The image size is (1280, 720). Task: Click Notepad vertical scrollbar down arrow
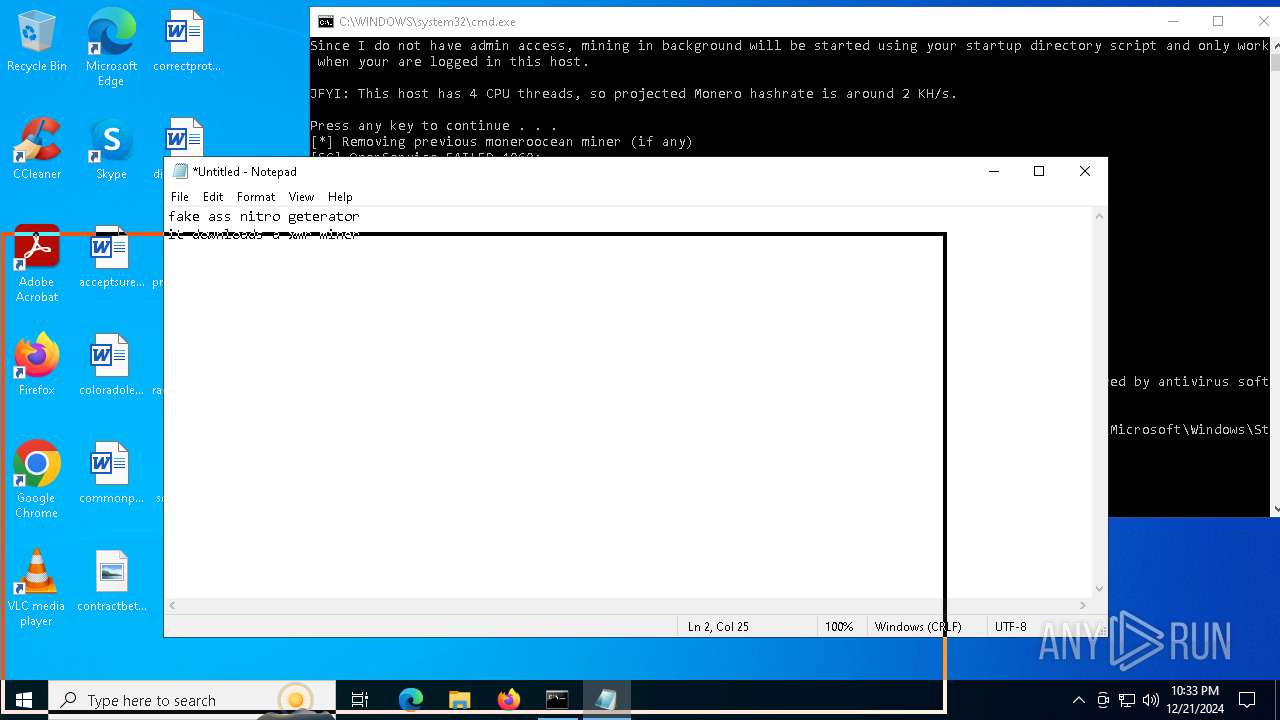click(x=1099, y=589)
